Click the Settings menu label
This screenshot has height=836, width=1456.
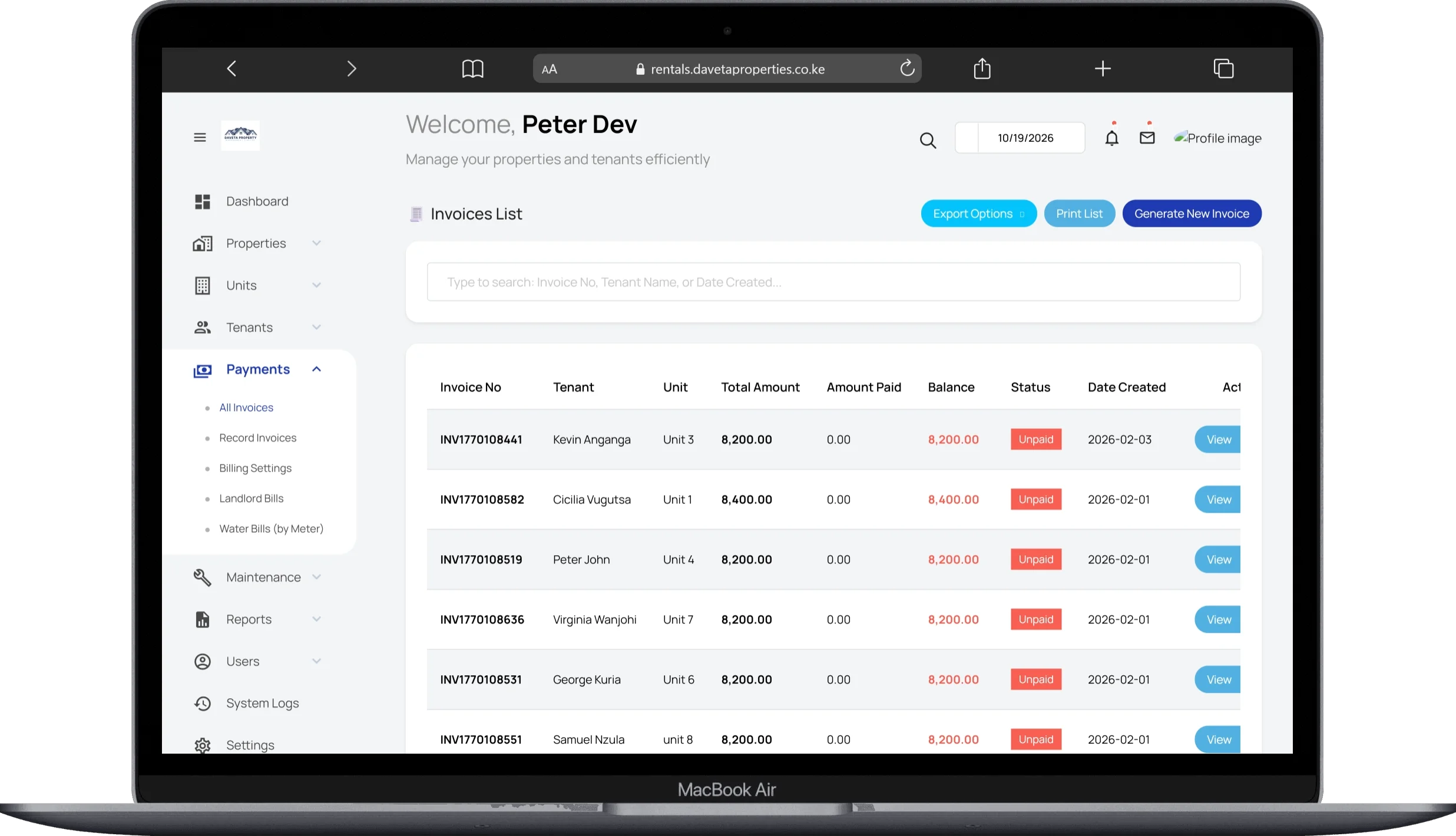pos(250,745)
